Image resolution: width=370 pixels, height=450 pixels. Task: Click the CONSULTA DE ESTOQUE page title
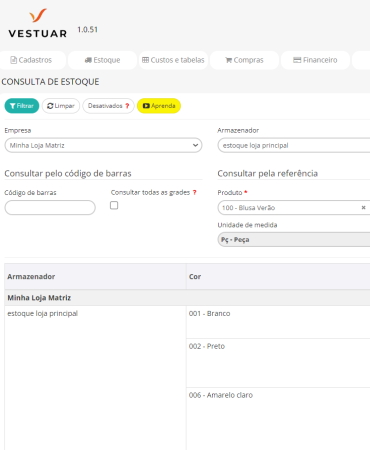[50, 82]
